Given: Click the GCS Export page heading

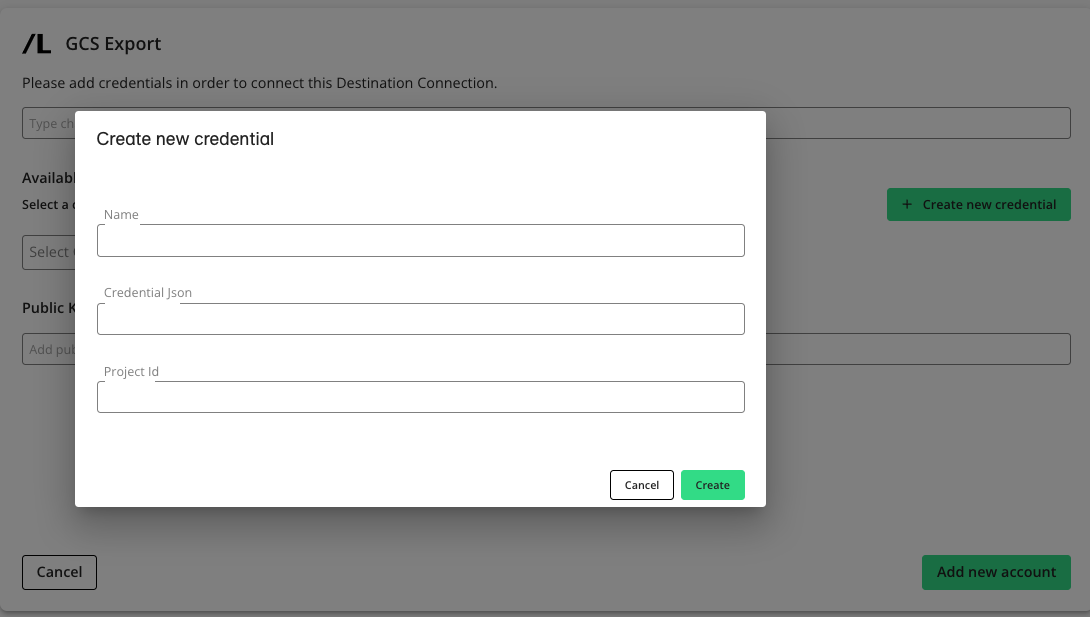Looking at the screenshot, I should click(113, 44).
